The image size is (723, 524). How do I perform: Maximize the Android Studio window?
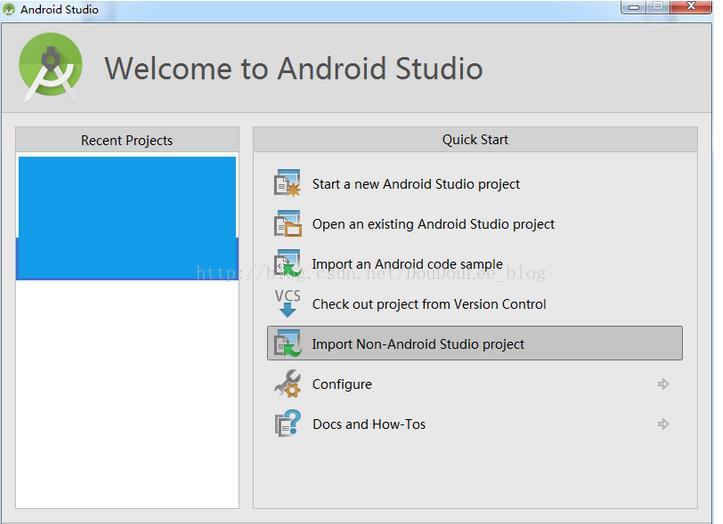(658, 6)
